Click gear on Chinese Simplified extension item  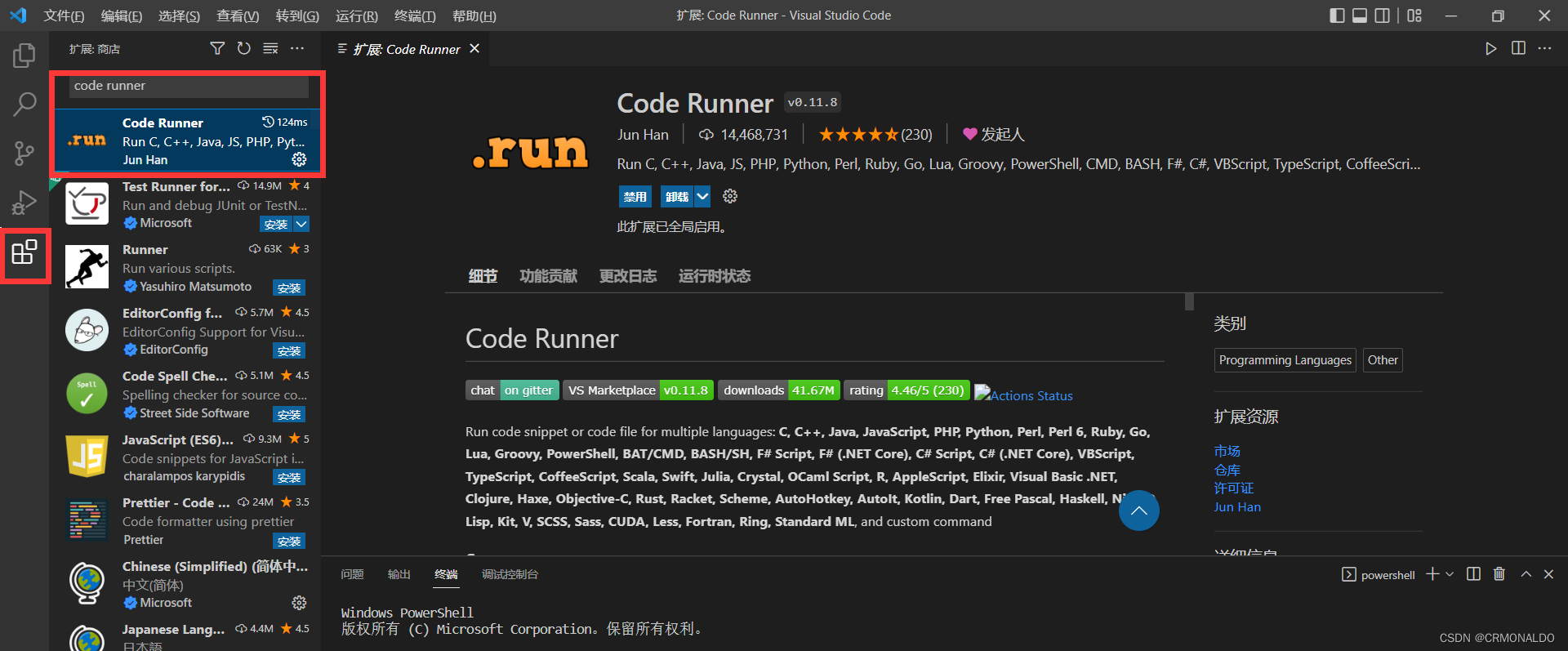pos(300,603)
